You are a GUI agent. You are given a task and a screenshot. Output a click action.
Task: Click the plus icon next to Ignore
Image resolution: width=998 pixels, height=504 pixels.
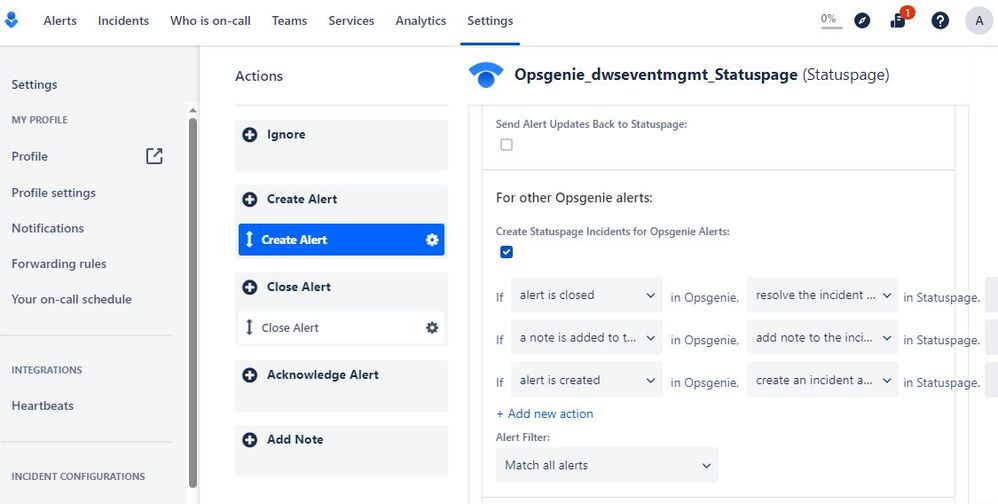[x=250, y=134]
